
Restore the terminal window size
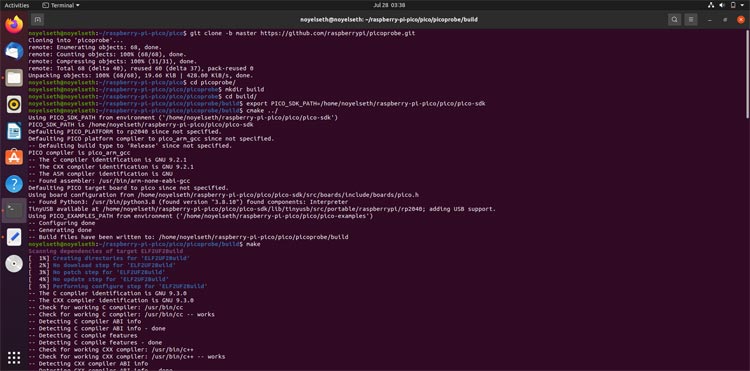pos(725,20)
